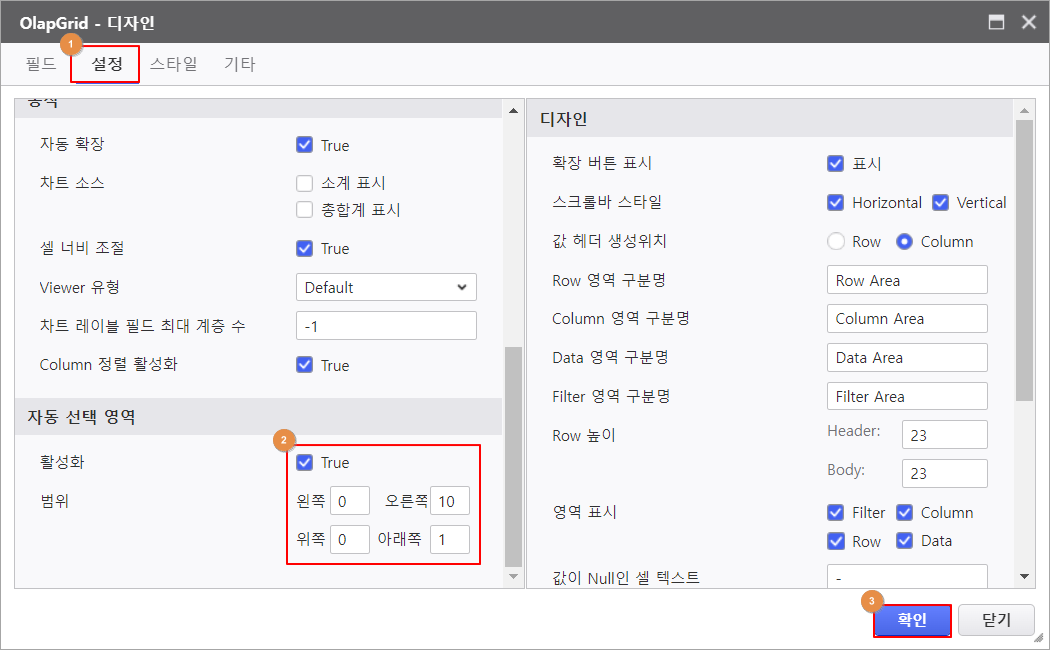The width and height of the screenshot is (1050, 650).
Task: Open the Viewer 유형 Default dropdown
Action: coord(386,287)
